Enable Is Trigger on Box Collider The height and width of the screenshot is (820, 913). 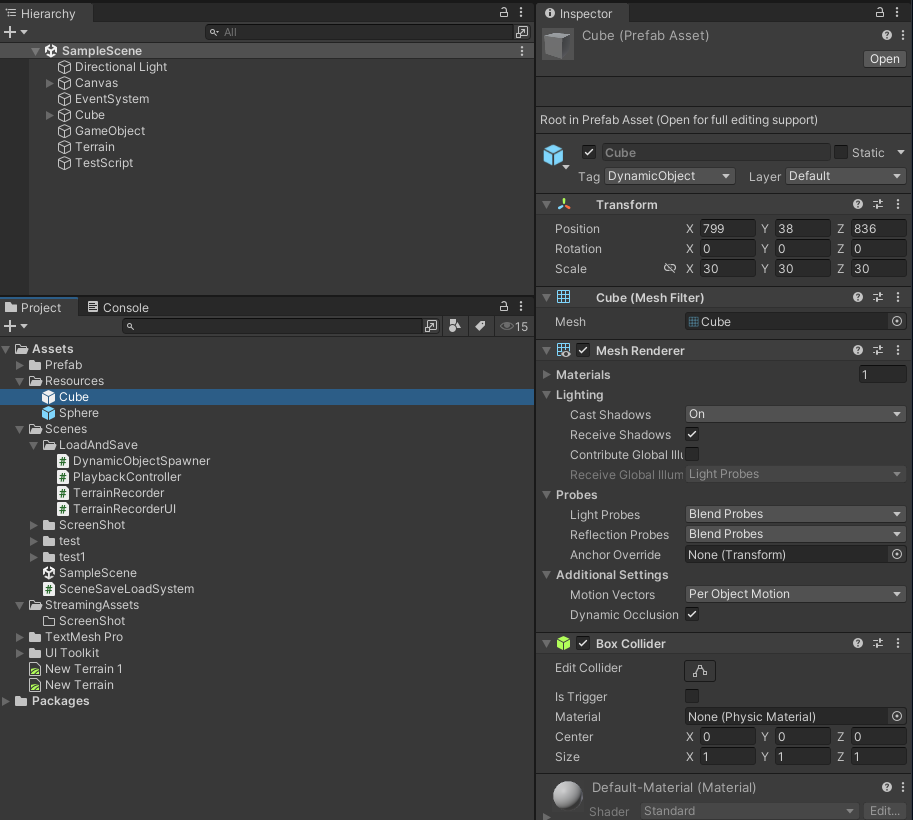[692, 696]
